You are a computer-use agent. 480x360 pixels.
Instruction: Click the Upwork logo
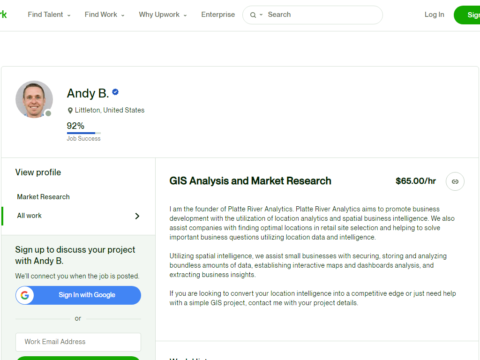pyautogui.click(x=3, y=14)
